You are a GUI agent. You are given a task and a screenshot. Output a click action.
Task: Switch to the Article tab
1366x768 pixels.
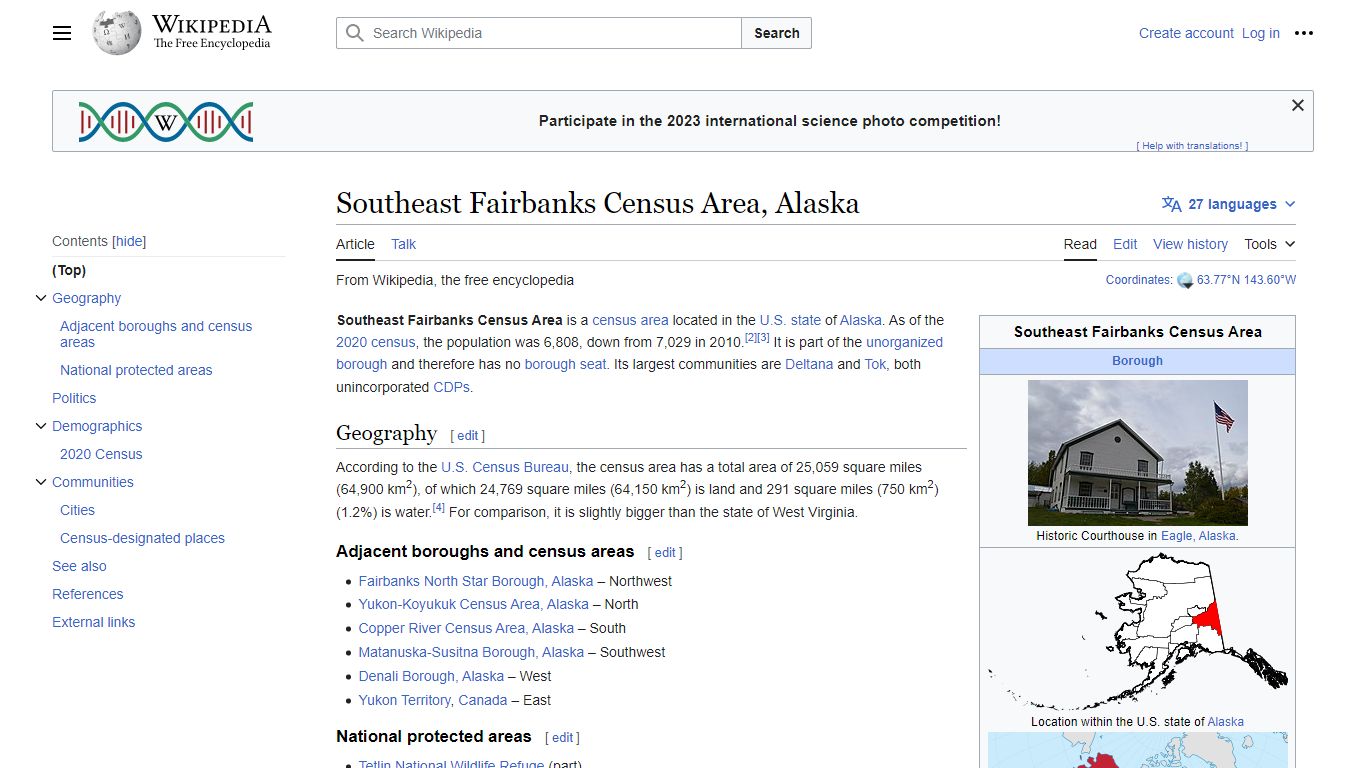click(355, 244)
